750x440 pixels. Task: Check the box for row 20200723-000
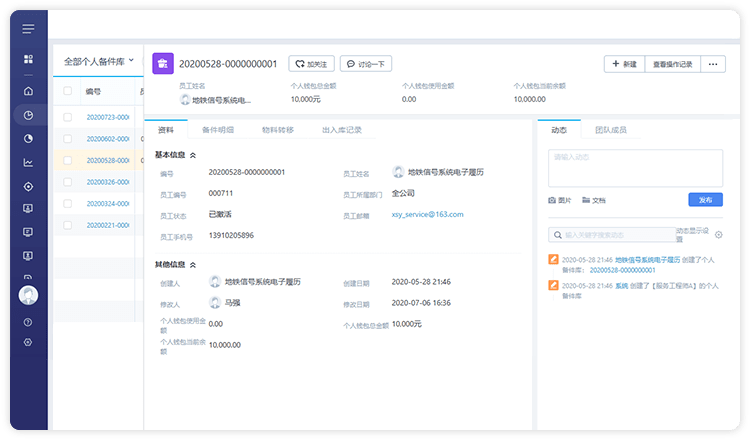(68, 117)
